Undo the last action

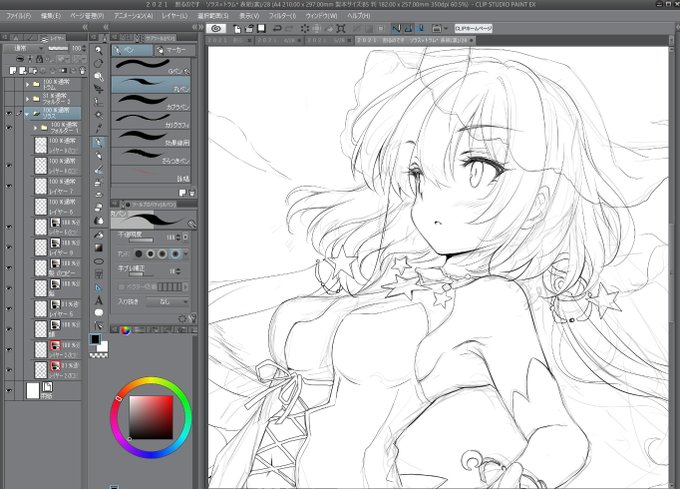click(x=276, y=29)
